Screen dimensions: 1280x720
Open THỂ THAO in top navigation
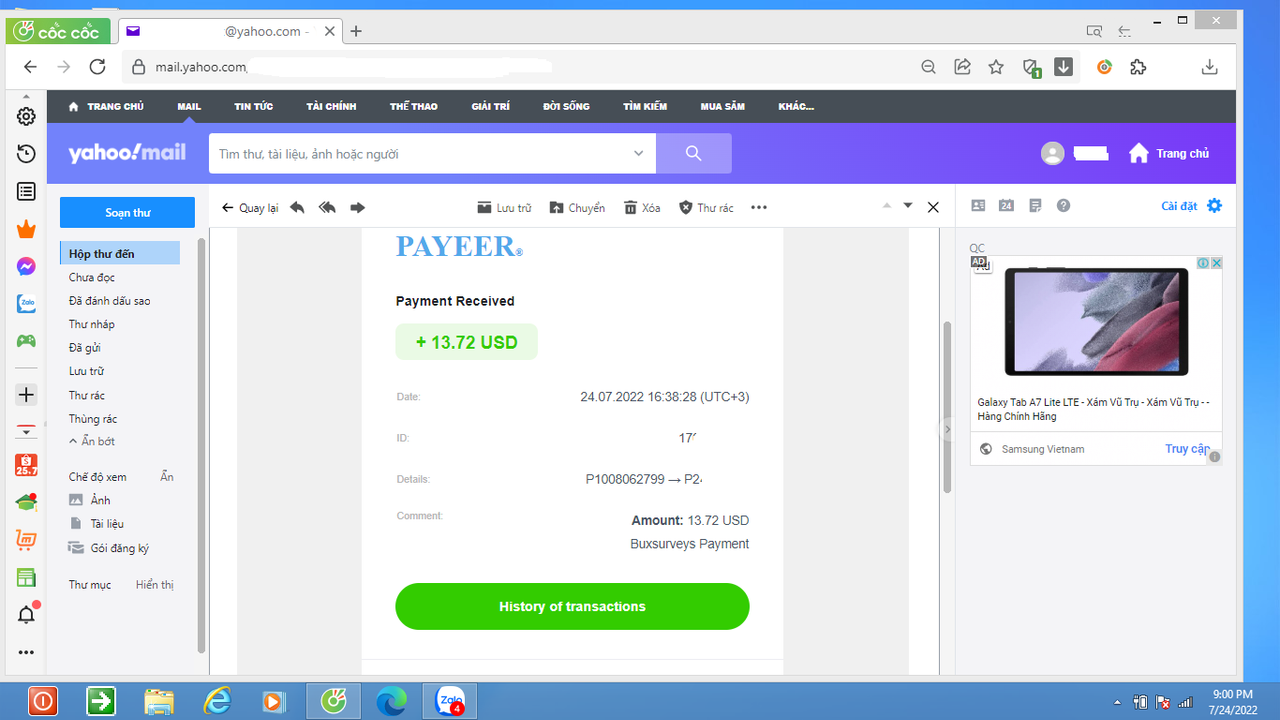(414, 106)
